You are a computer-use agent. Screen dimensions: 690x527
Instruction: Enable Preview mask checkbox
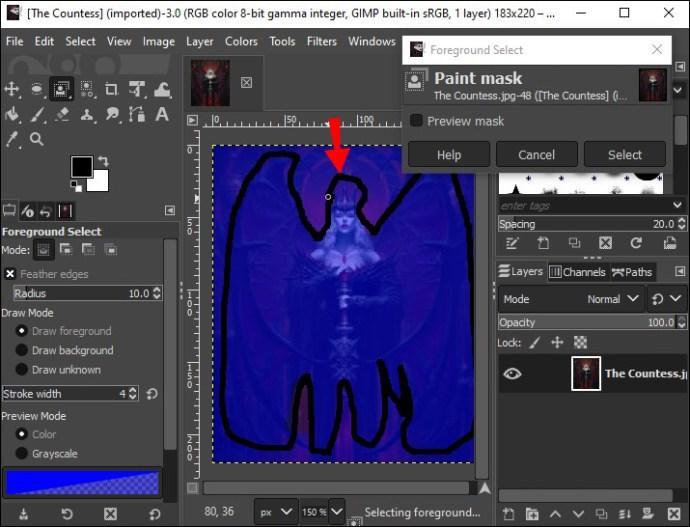(416, 121)
